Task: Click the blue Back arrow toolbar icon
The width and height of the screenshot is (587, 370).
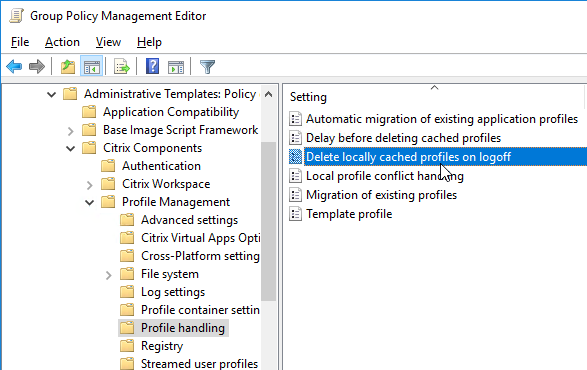Action: [14, 67]
